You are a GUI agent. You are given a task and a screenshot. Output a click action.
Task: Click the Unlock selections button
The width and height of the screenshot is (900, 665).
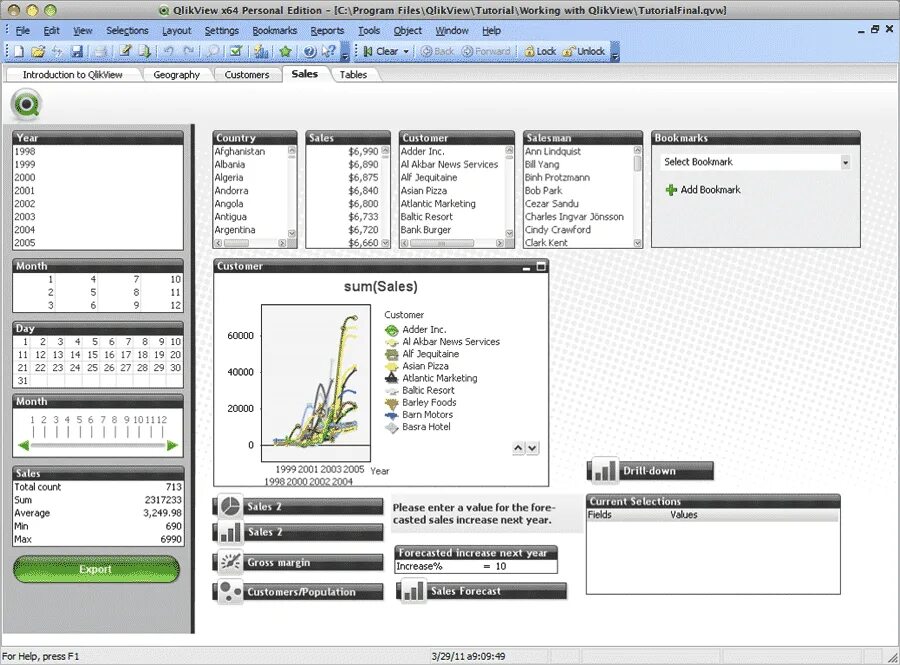(583, 51)
